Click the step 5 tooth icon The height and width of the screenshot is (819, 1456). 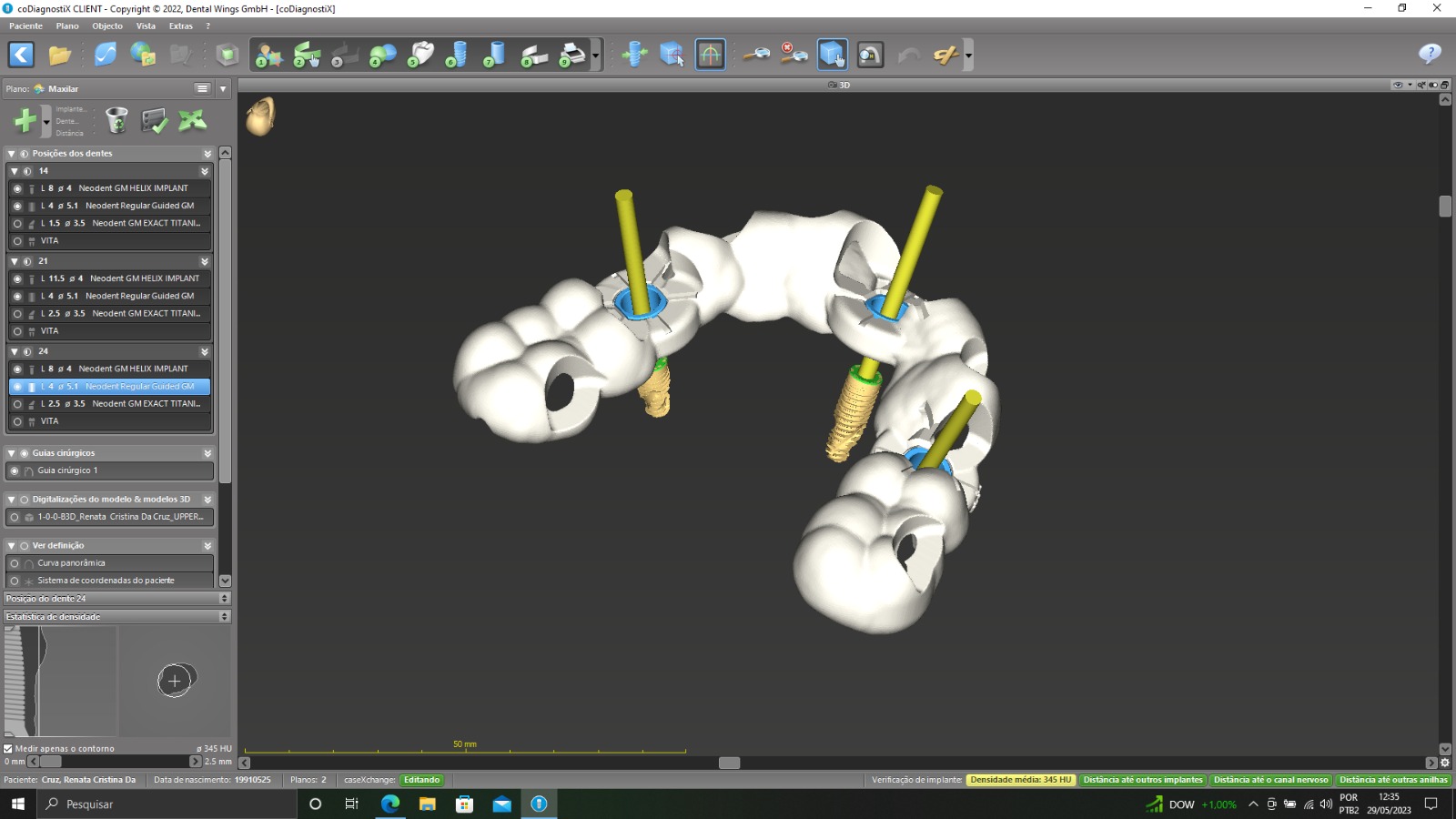click(420, 56)
